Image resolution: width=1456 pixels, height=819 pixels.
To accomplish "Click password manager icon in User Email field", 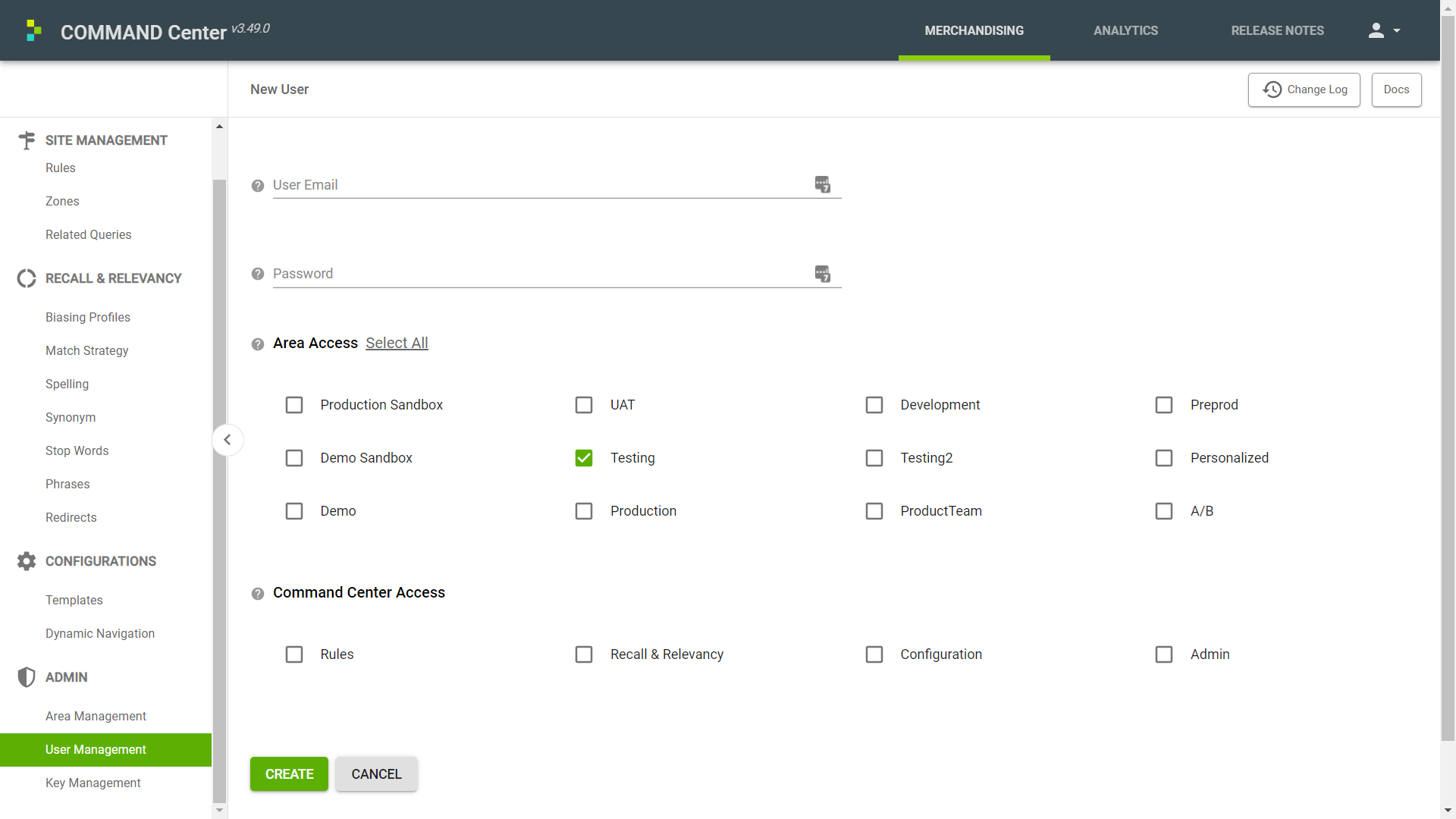I will [x=823, y=184].
